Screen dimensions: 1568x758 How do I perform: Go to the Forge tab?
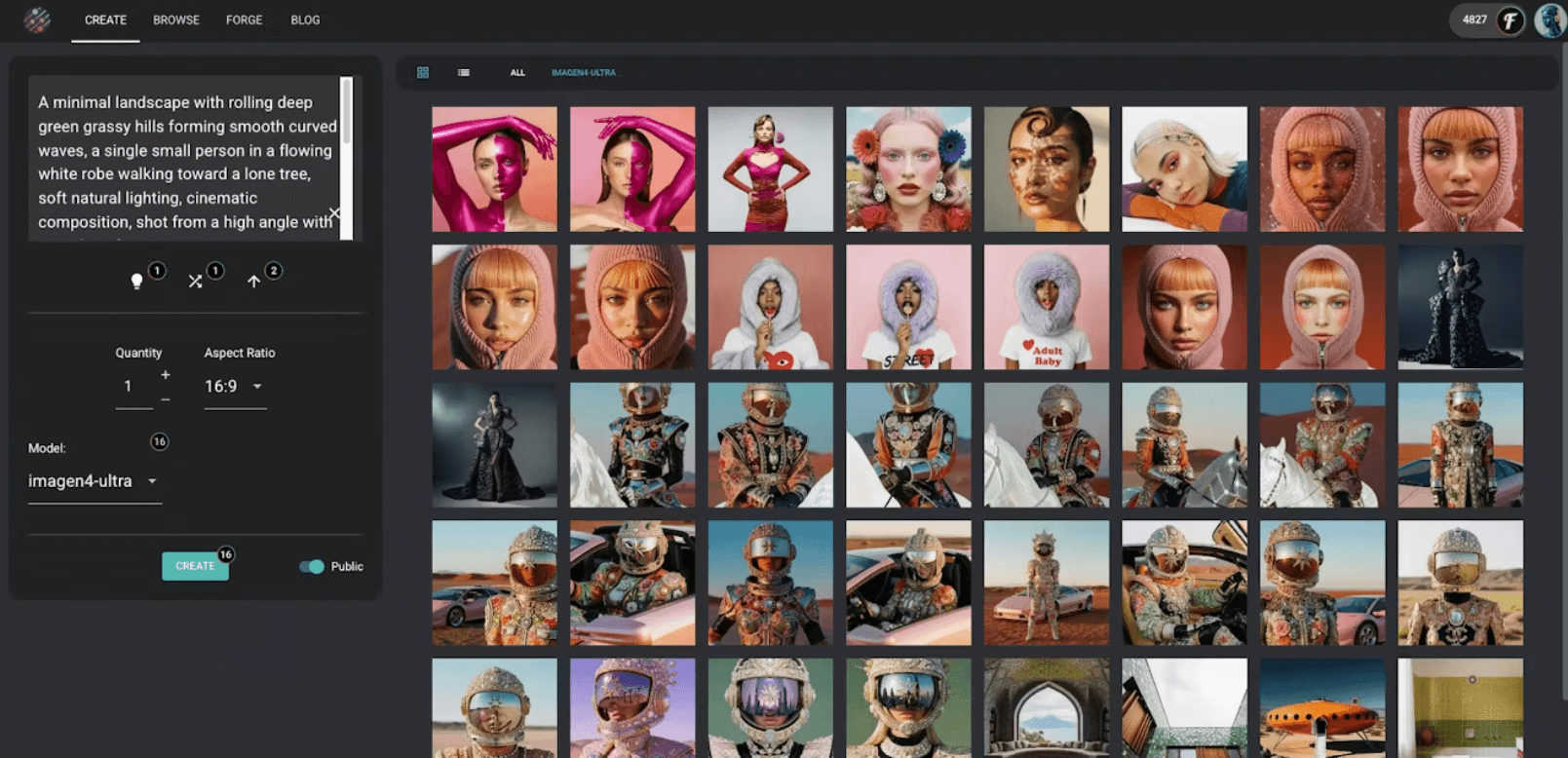coord(244,20)
